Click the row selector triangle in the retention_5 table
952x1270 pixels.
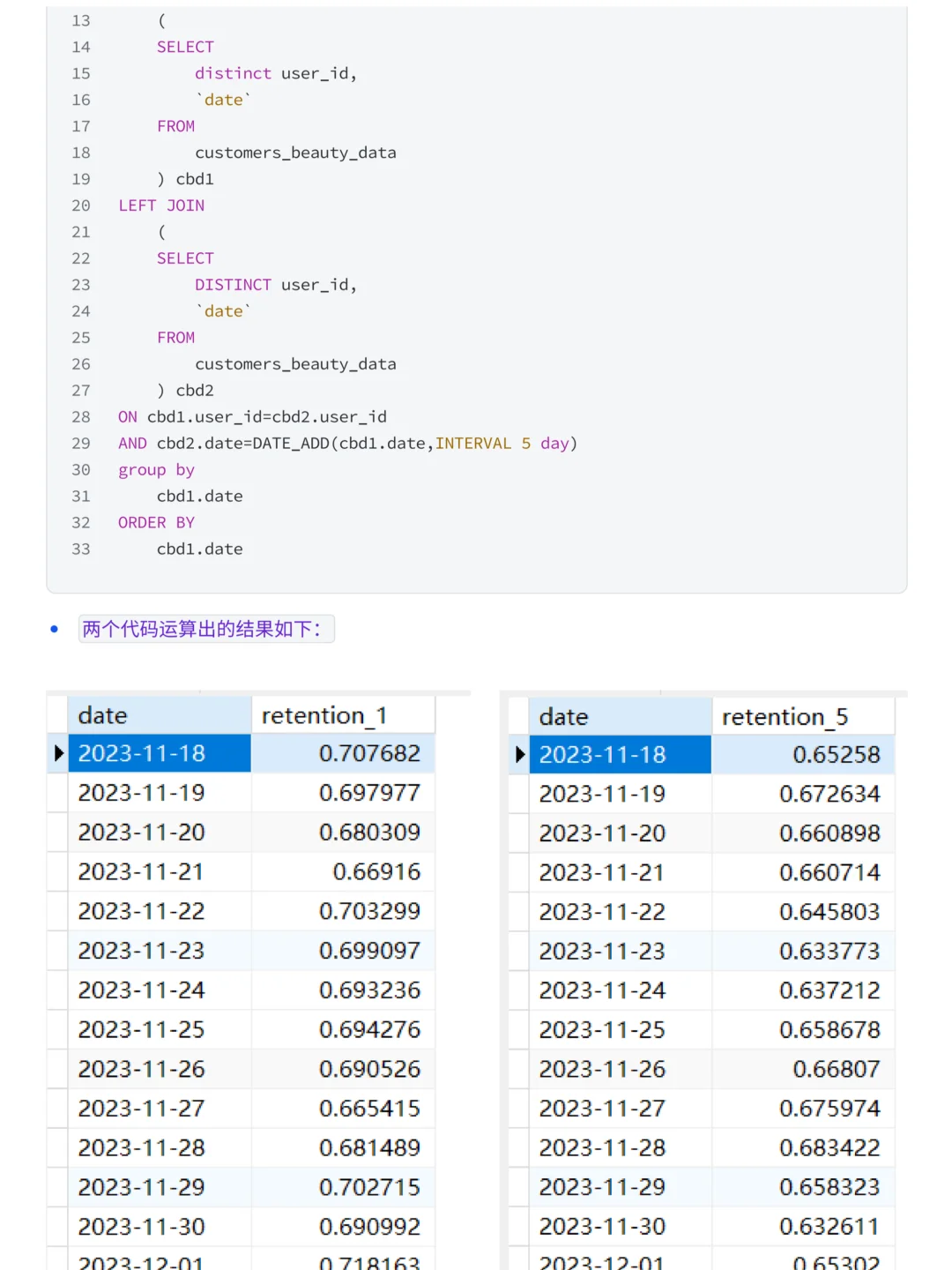pyautogui.click(x=518, y=754)
